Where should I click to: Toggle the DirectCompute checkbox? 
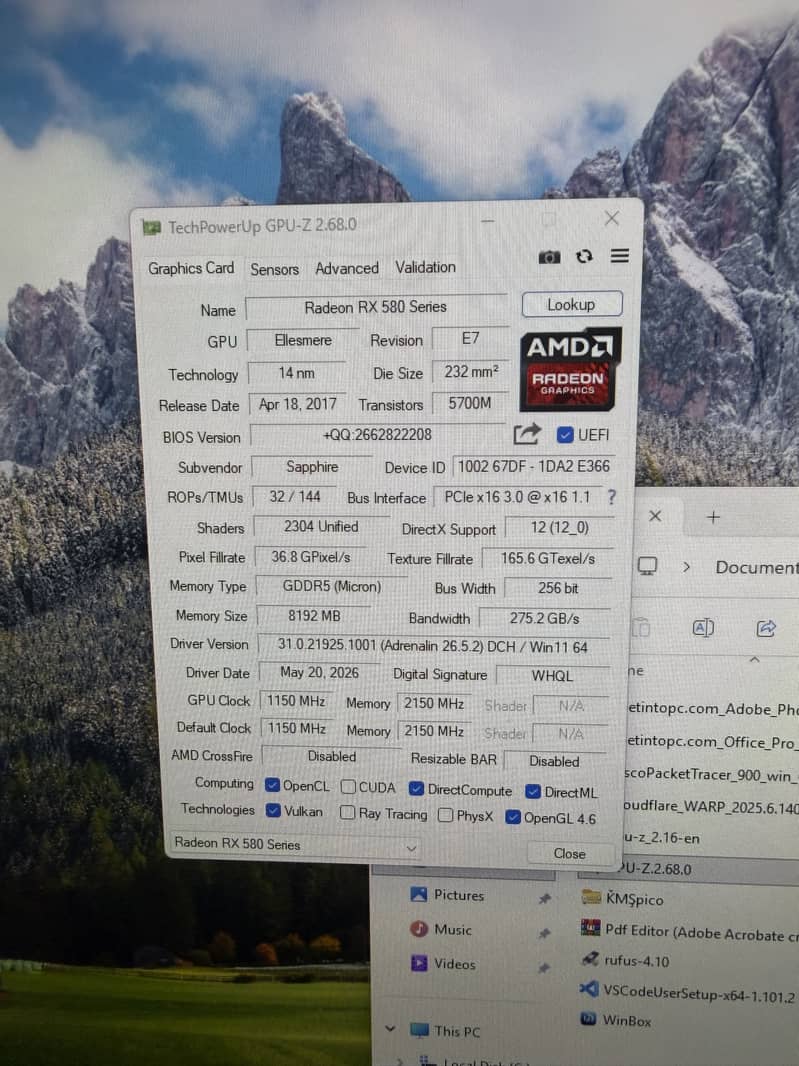tap(416, 789)
